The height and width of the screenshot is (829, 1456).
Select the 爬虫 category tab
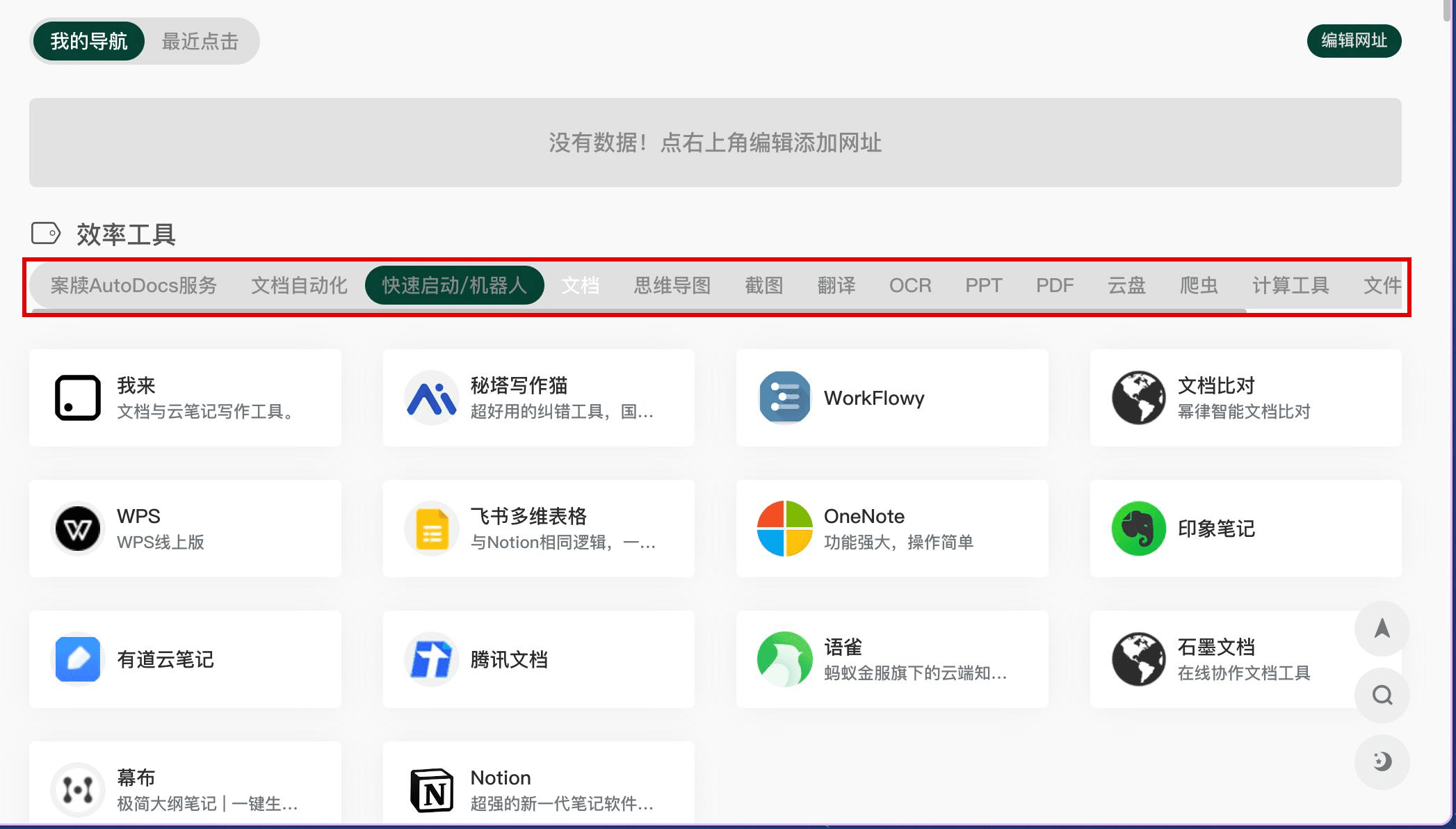pos(1199,285)
